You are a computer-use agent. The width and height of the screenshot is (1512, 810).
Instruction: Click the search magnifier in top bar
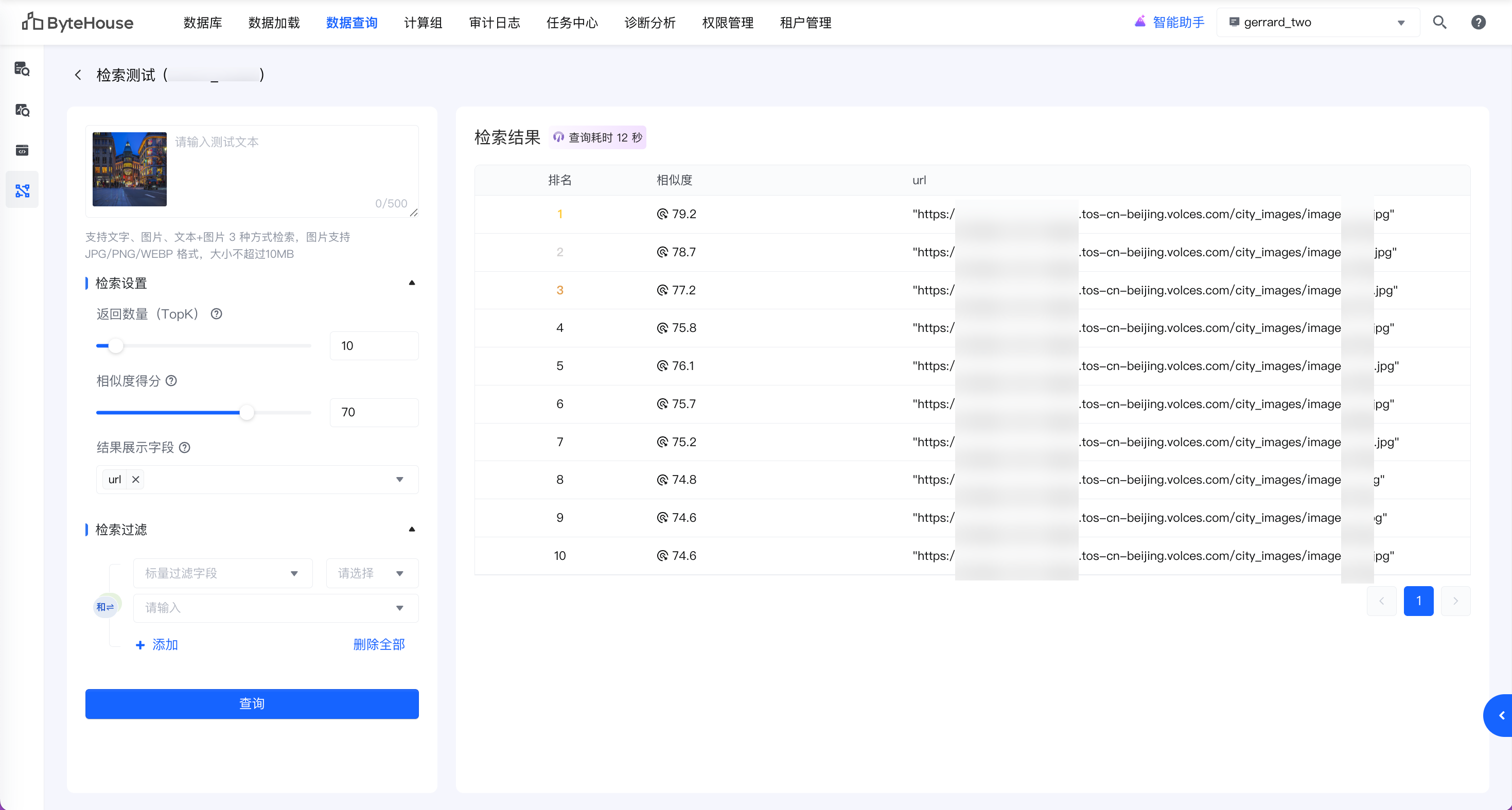1439,22
